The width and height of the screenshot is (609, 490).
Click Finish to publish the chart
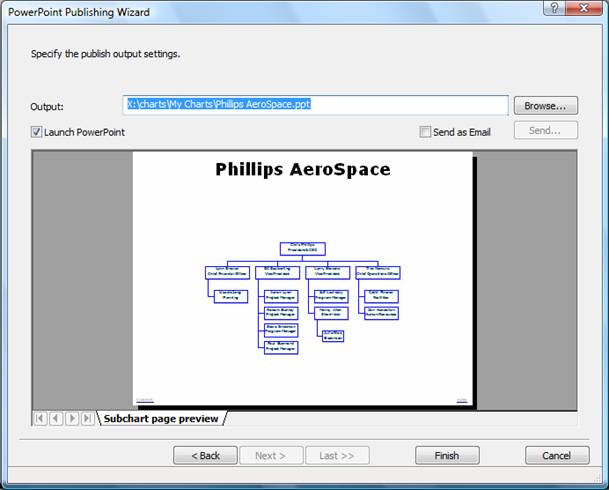447,455
